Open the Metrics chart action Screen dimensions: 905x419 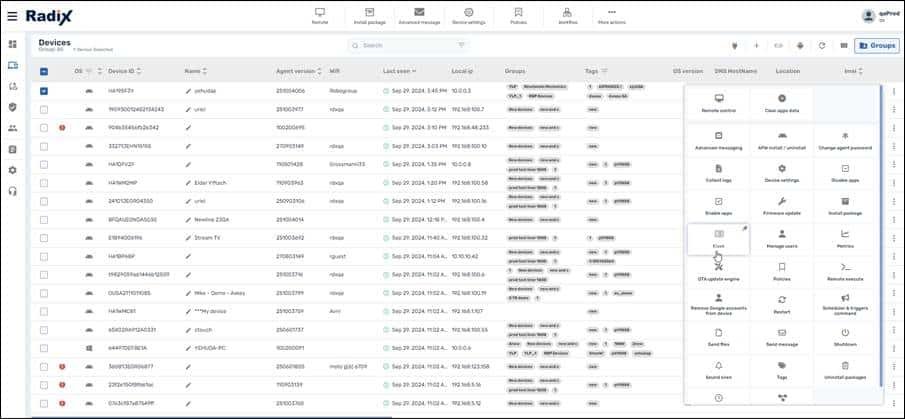[845, 238]
